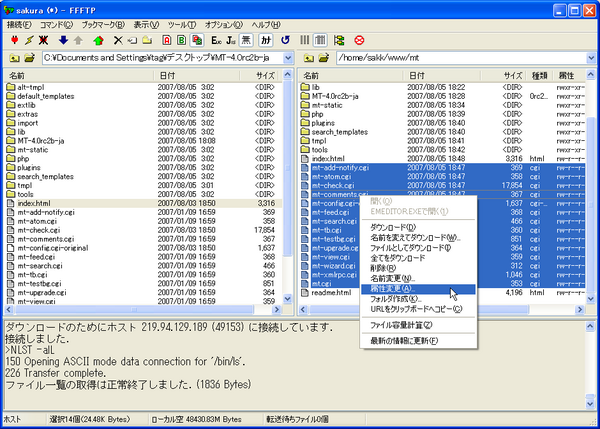This screenshot has height=429, width=600.
Task: Click the Quick Connect lightning icon
Action: click(x=29, y=40)
